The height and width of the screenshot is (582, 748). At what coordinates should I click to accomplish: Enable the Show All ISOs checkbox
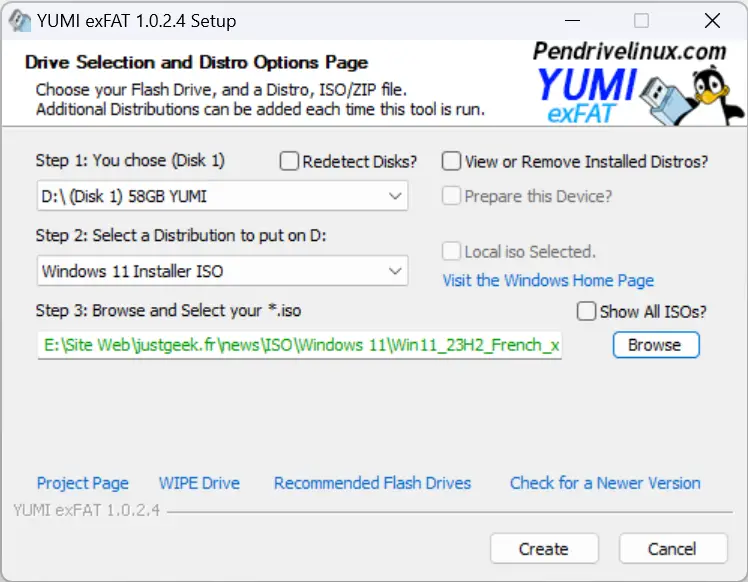click(586, 311)
